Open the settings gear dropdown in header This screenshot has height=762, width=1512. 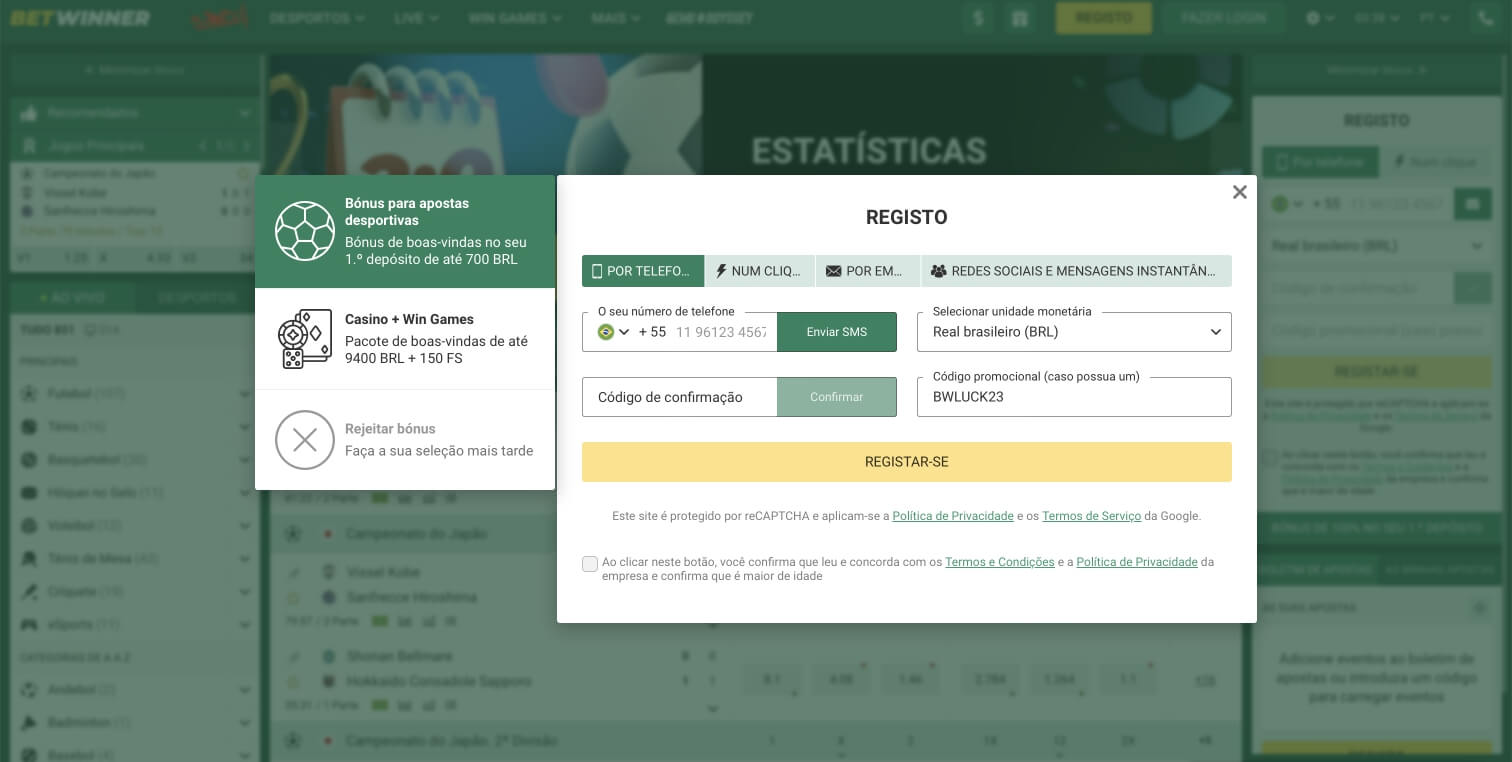(1320, 18)
